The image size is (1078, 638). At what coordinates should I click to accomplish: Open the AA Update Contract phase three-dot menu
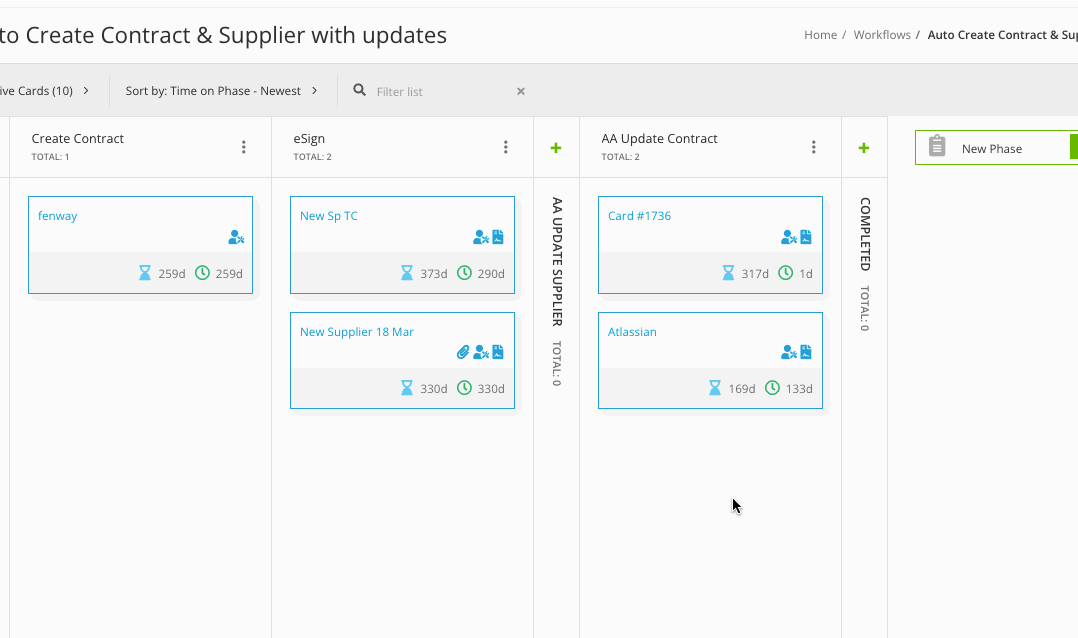click(x=813, y=147)
